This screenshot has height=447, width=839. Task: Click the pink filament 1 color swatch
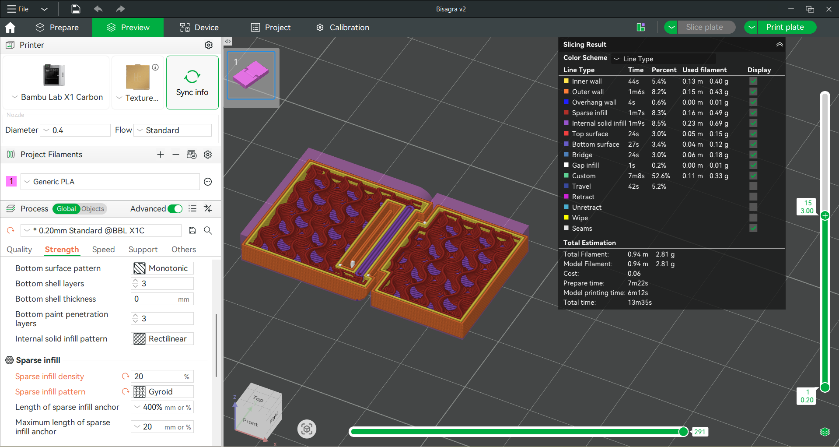(11, 181)
